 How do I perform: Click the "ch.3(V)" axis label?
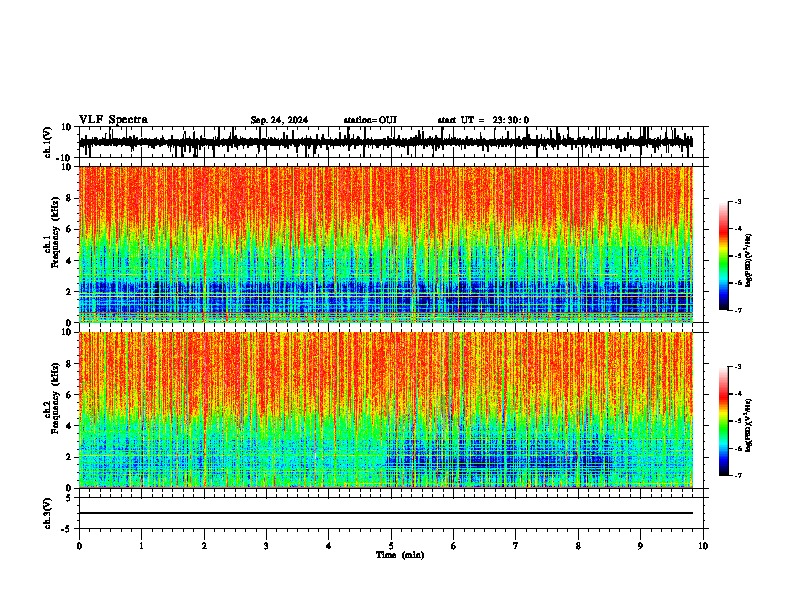48,513
